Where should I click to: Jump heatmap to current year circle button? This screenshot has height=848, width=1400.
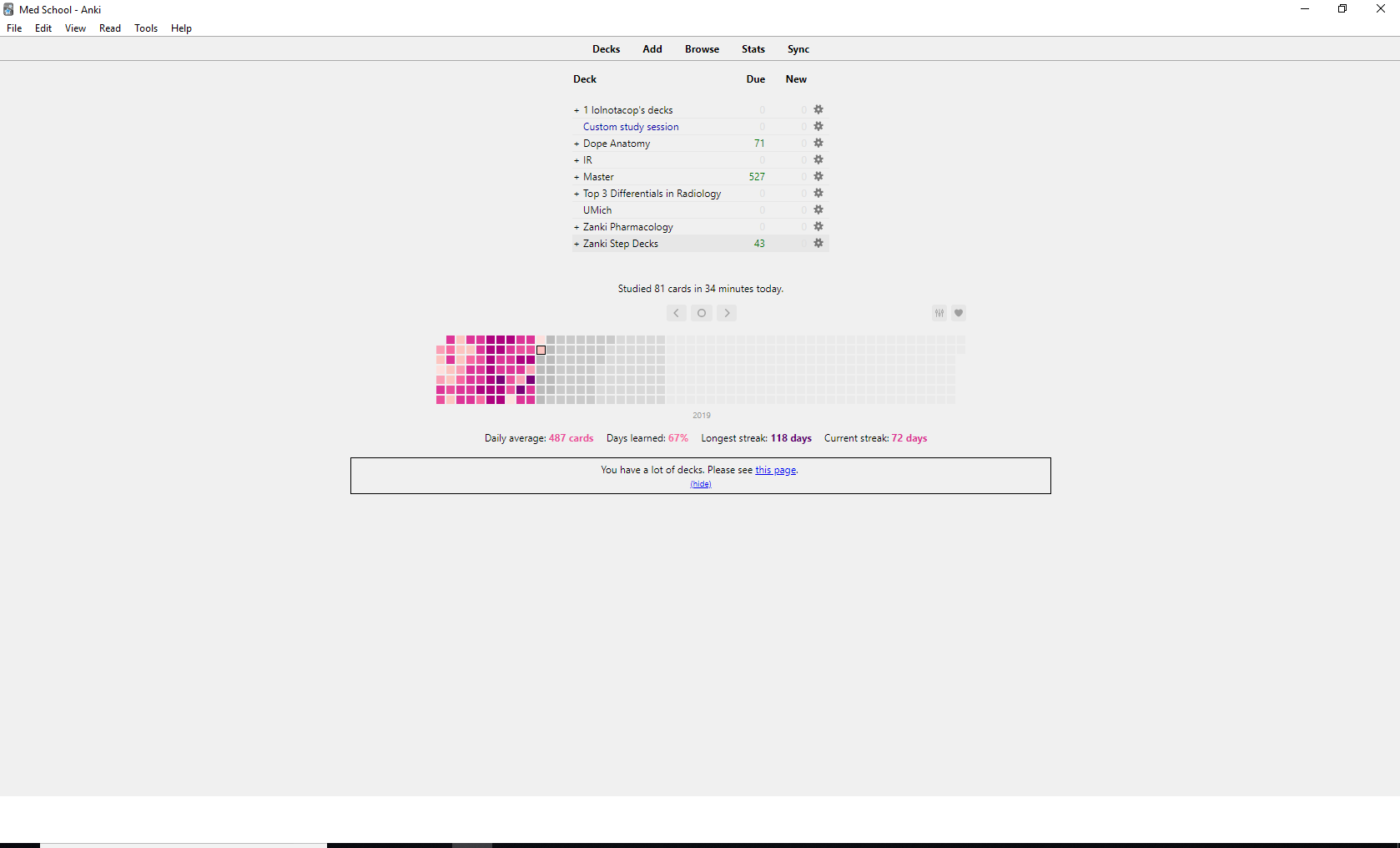tap(702, 313)
